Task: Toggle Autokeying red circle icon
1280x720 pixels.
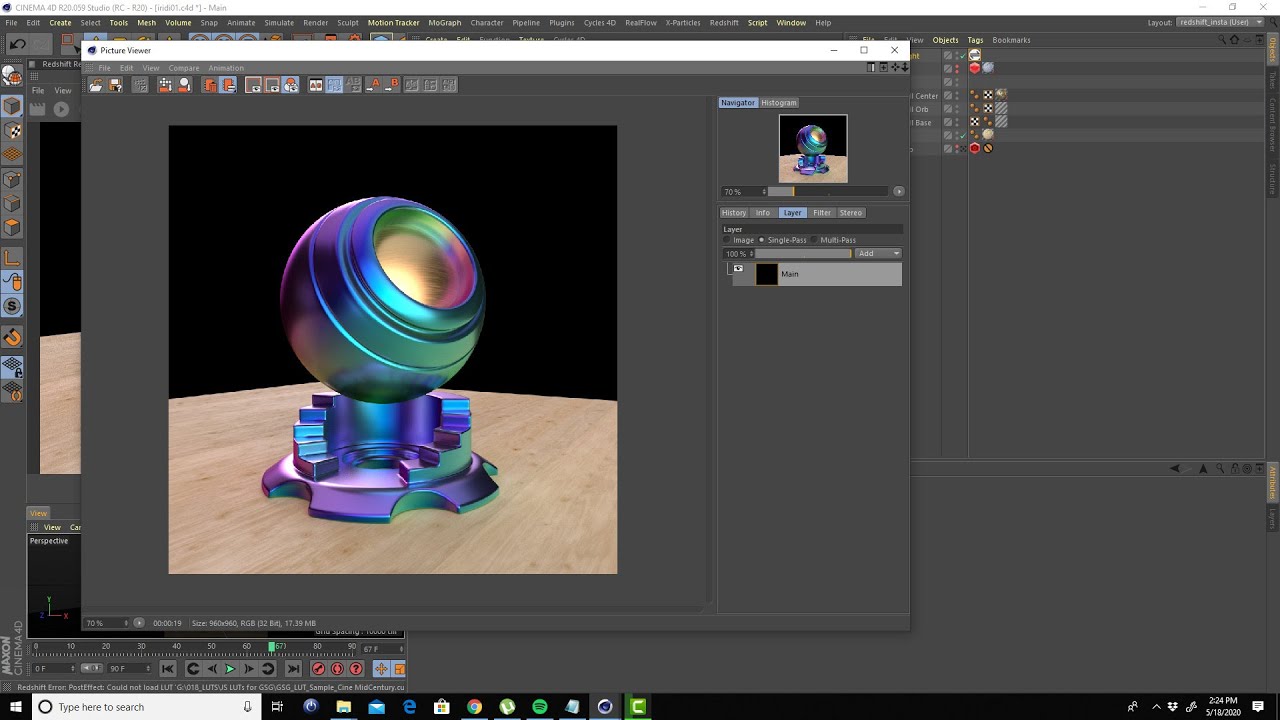Action: [x=337, y=669]
